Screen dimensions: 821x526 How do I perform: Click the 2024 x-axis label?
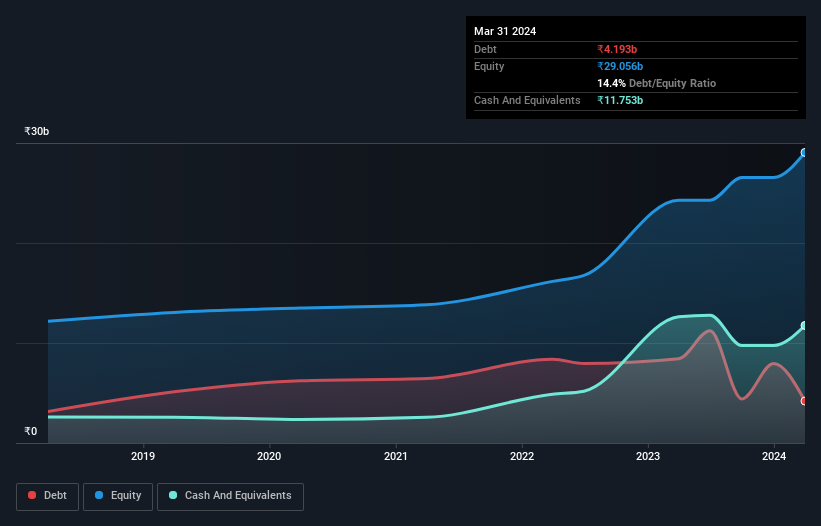point(774,456)
